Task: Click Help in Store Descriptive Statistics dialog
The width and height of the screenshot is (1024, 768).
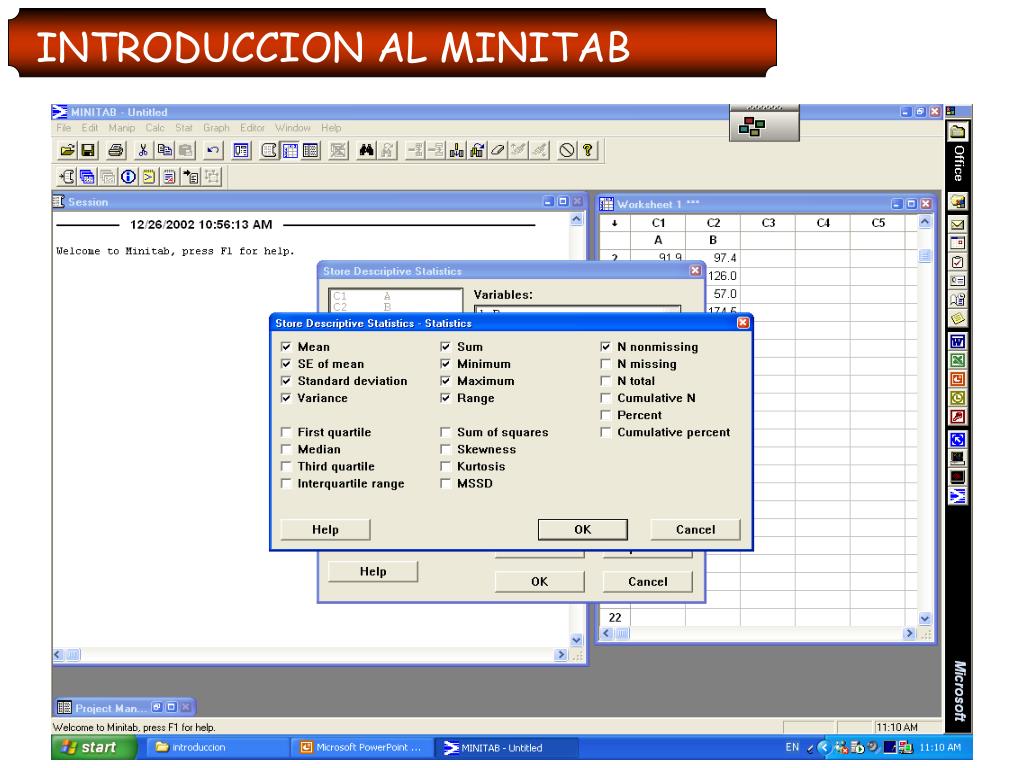Action: click(x=373, y=571)
